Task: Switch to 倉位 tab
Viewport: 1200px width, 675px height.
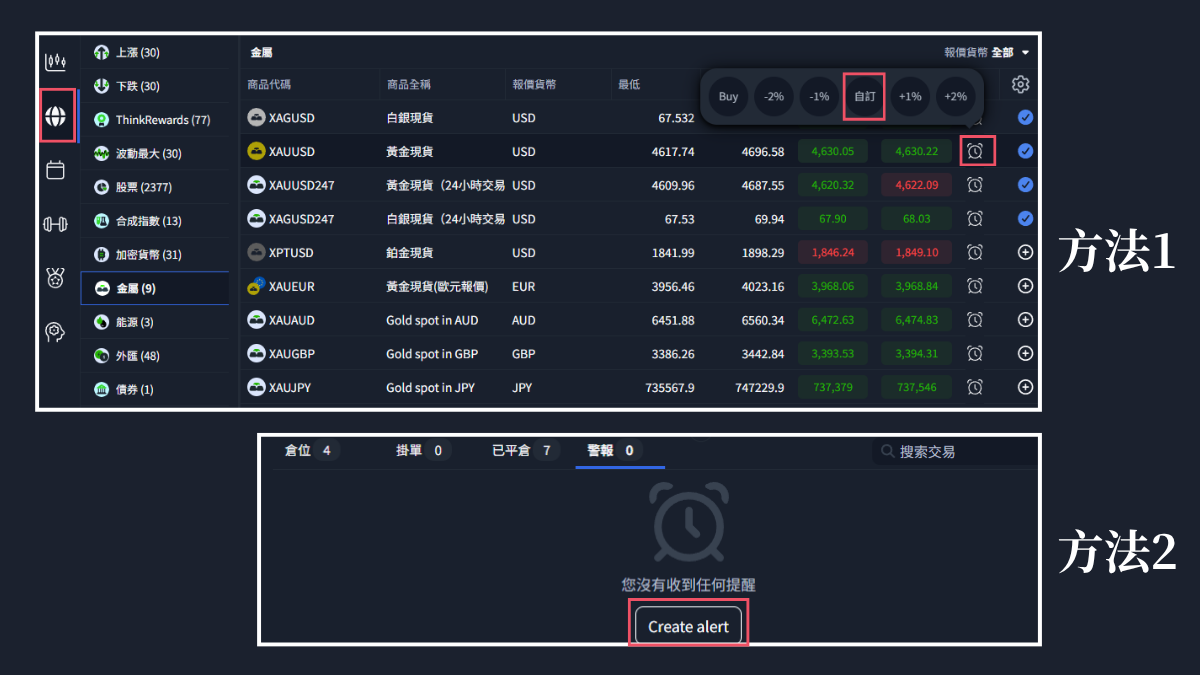Action: 311,451
